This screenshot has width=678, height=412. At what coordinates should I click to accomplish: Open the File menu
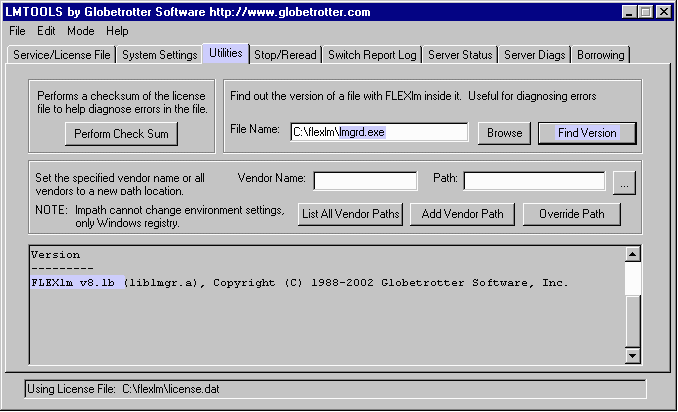tap(17, 31)
